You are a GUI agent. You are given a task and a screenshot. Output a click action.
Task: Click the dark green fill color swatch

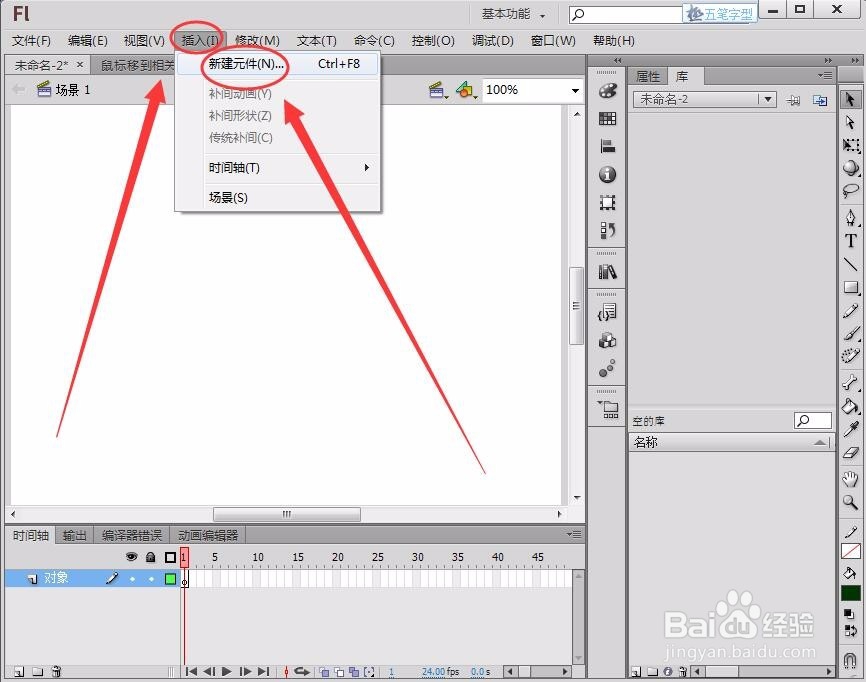(x=851, y=593)
